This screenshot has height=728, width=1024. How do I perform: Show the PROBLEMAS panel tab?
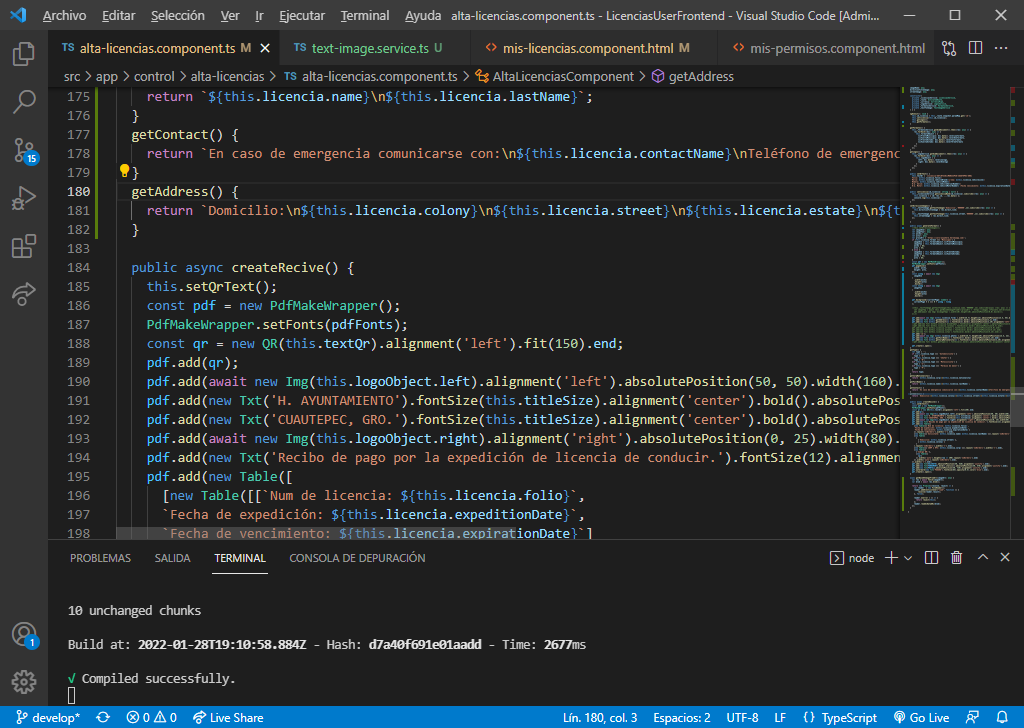coord(100,558)
